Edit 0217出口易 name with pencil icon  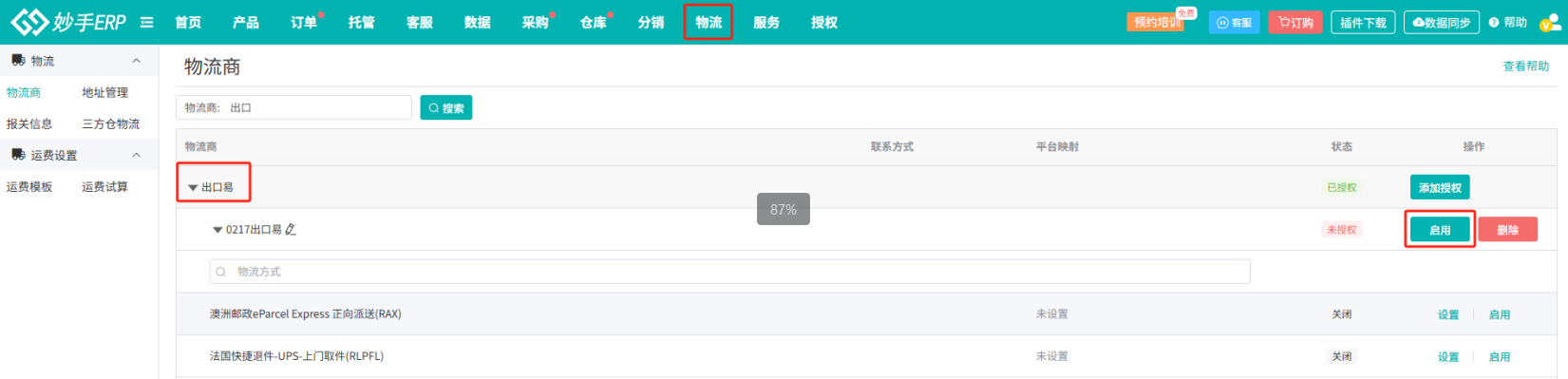pyautogui.click(x=291, y=229)
